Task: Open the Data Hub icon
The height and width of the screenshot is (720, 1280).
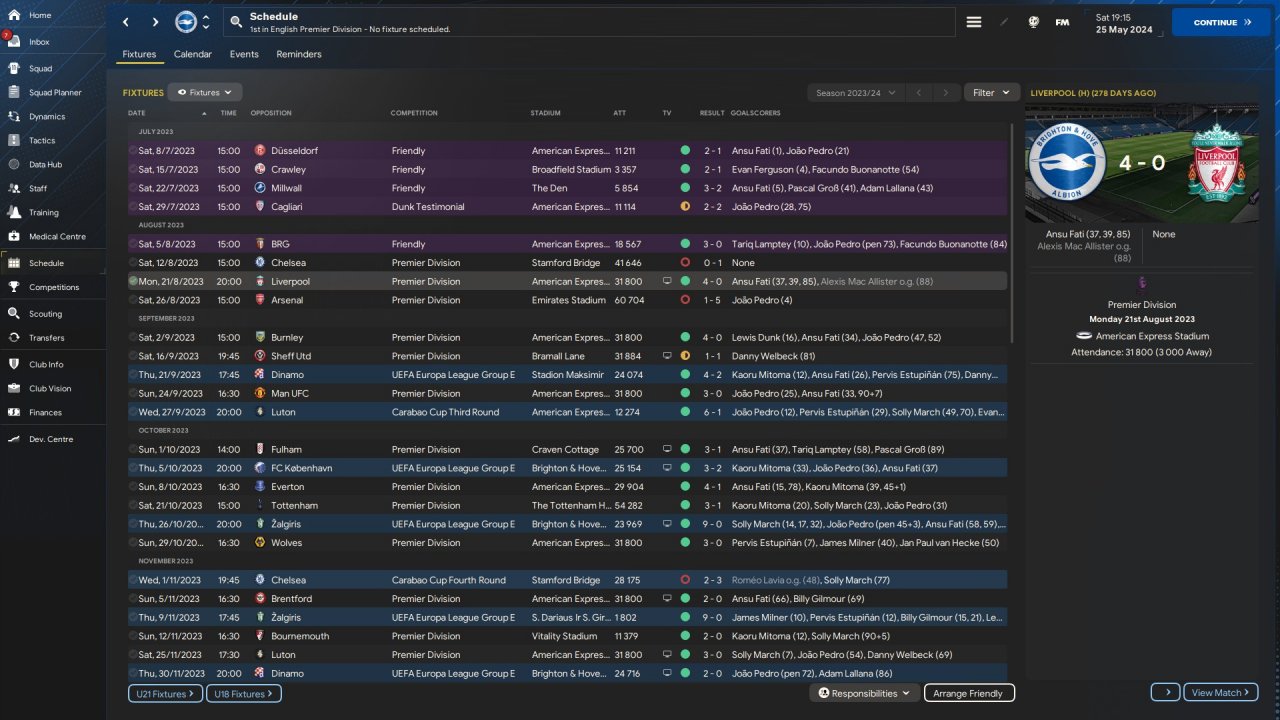Action: [x=14, y=164]
